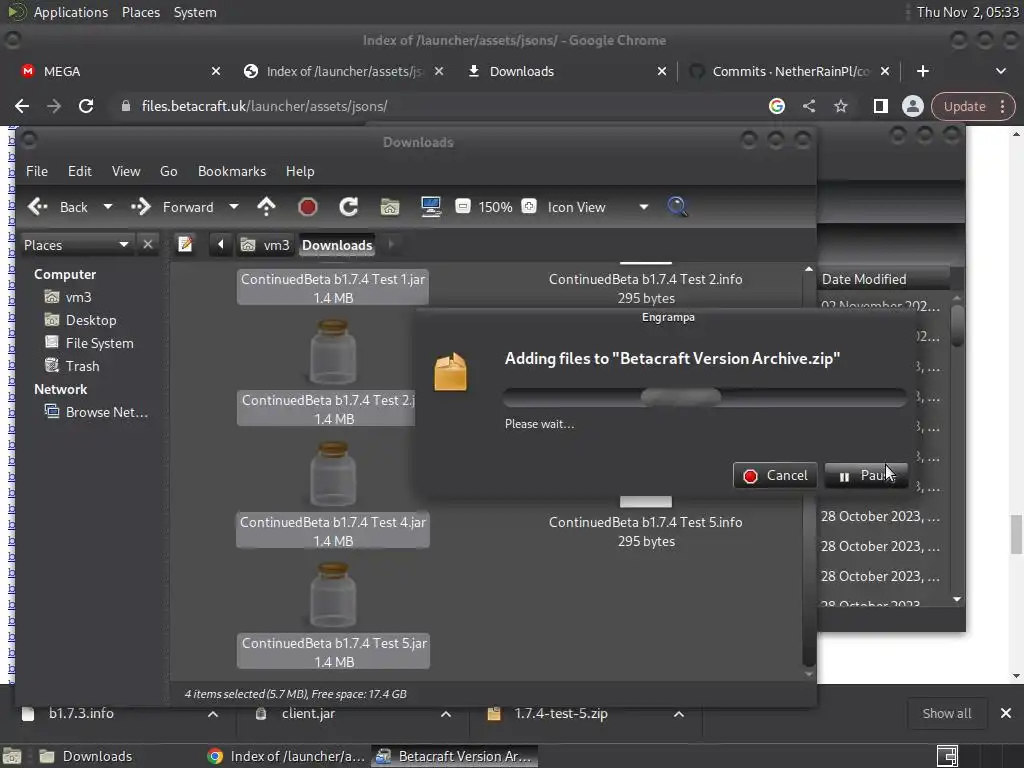Image resolution: width=1024 pixels, height=768 pixels.
Task: Switch to Betacraft Version Archive taskbar item
Action: (x=455, y=756)
